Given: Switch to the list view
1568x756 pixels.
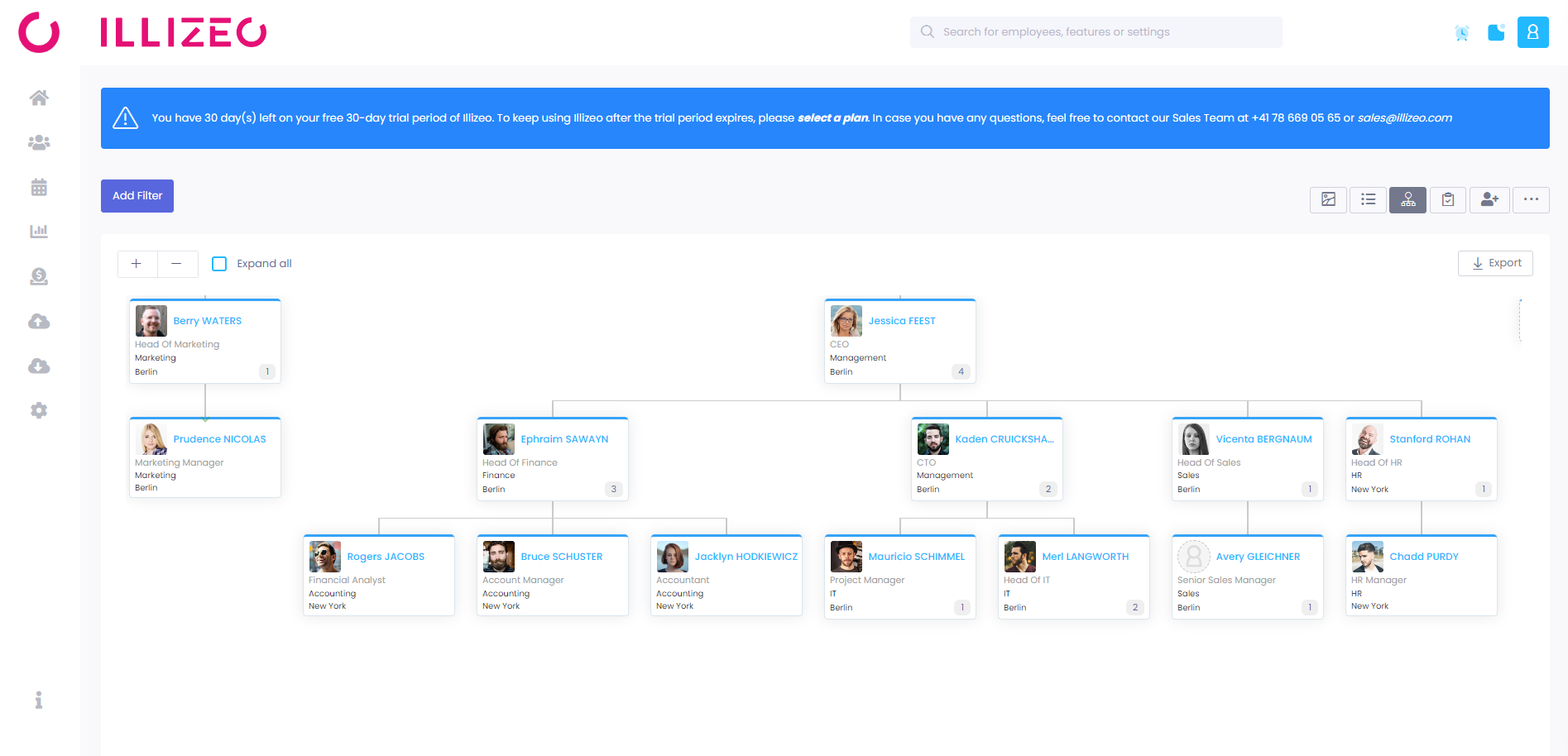Looking at the screenshot, I should pos(1368,199).
